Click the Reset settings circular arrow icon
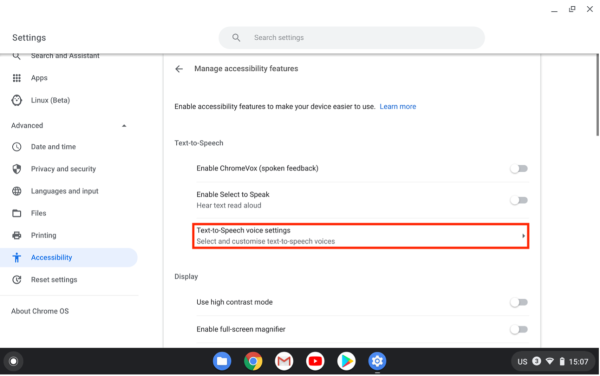The height and width of the screenshot is (376, 600). [x=16, y=280]
